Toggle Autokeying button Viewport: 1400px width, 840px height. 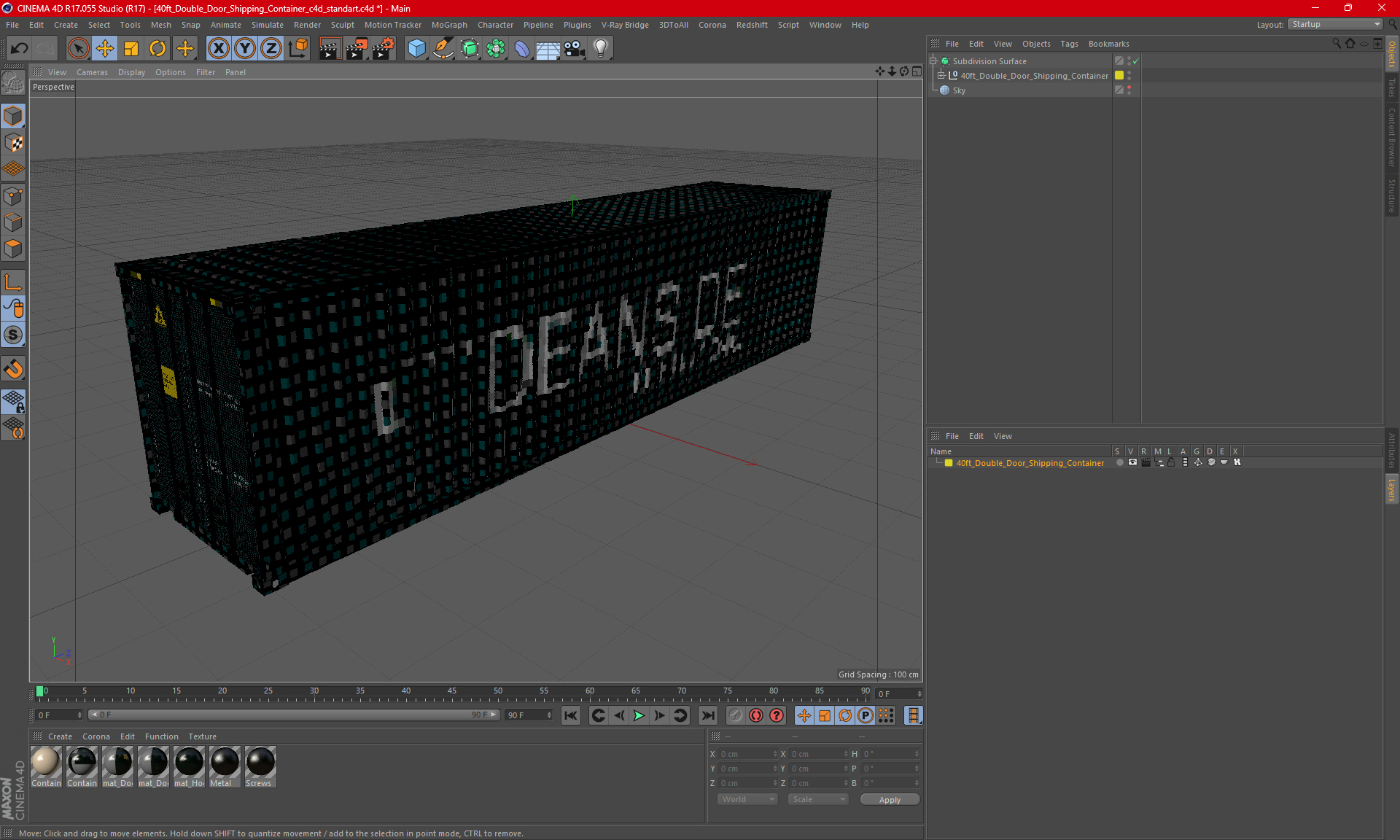tap(756, 715)
